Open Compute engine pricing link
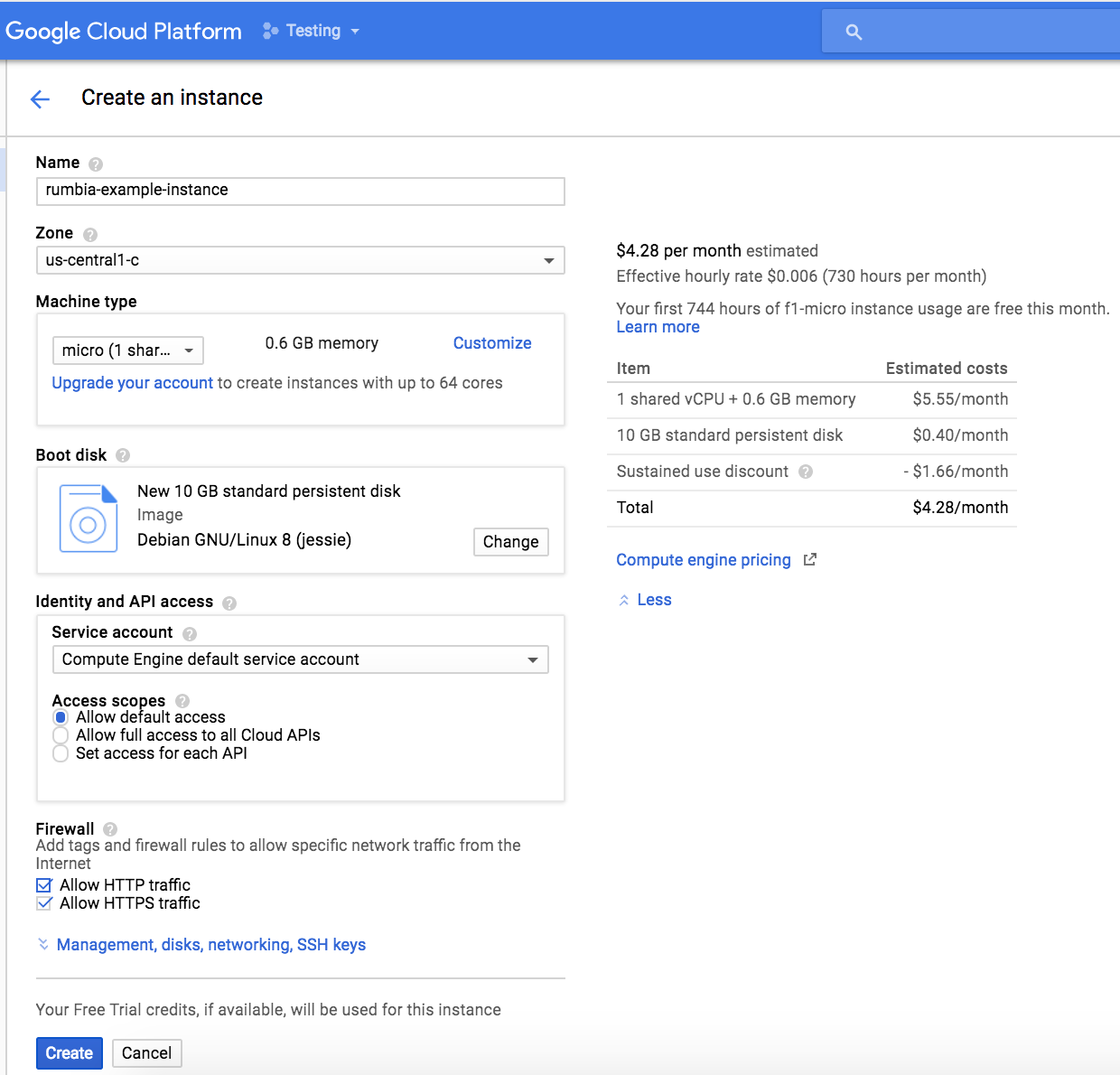 click(704, 560)
